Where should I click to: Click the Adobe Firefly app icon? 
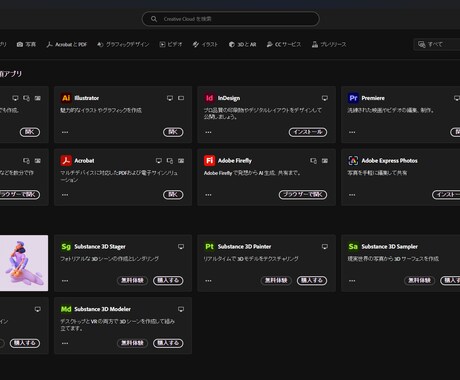click(x=209, y=161)
